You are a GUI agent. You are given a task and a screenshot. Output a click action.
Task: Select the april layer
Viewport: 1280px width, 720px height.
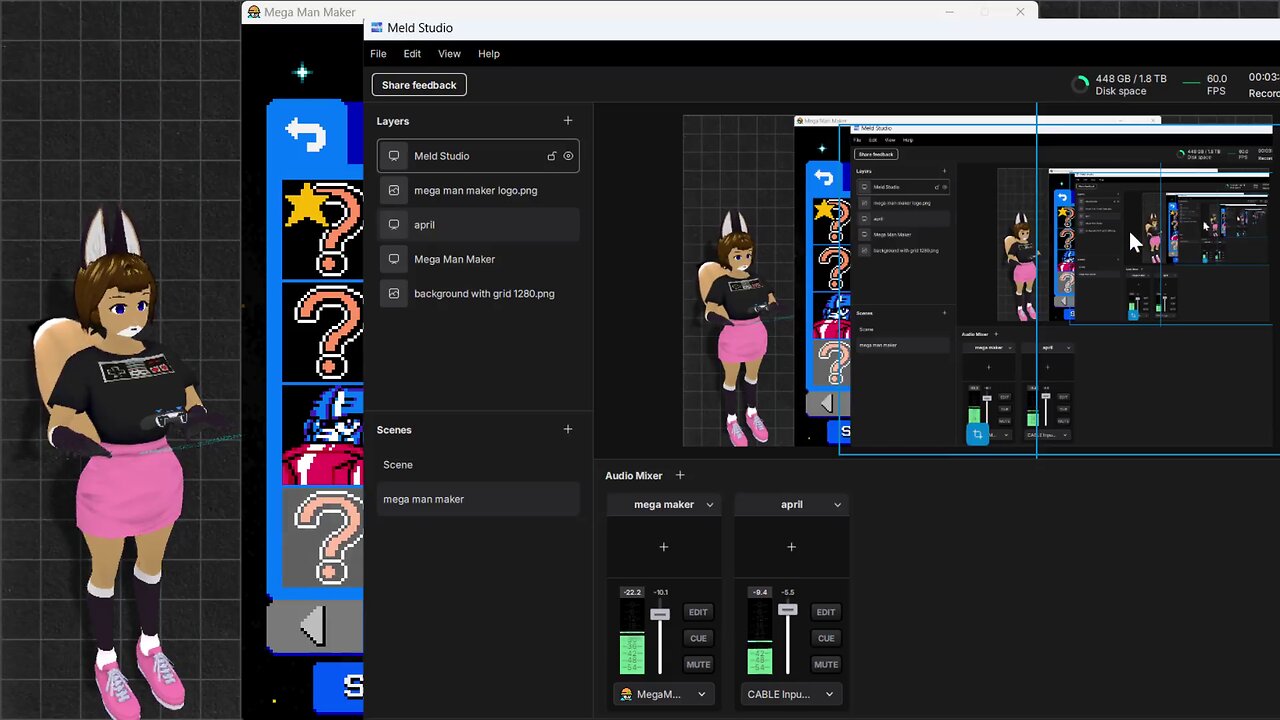[x=478, y=225]
